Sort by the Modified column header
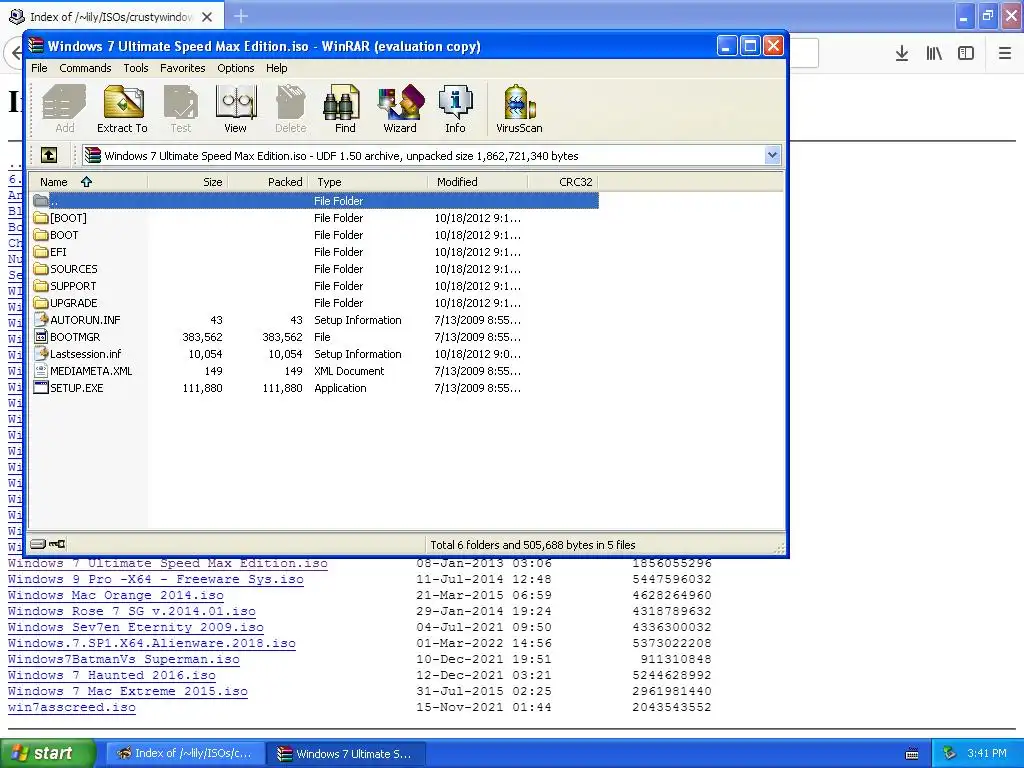The width and height of the screenshot is (1024, 768). 477,182
